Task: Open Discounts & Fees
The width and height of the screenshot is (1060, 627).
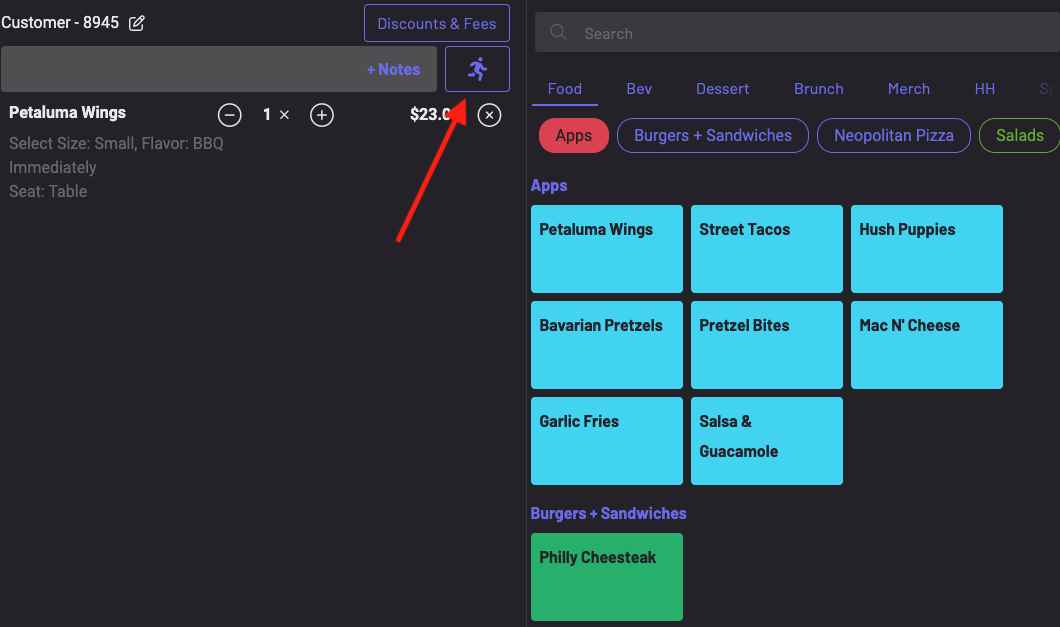Action: pos(437,24)
